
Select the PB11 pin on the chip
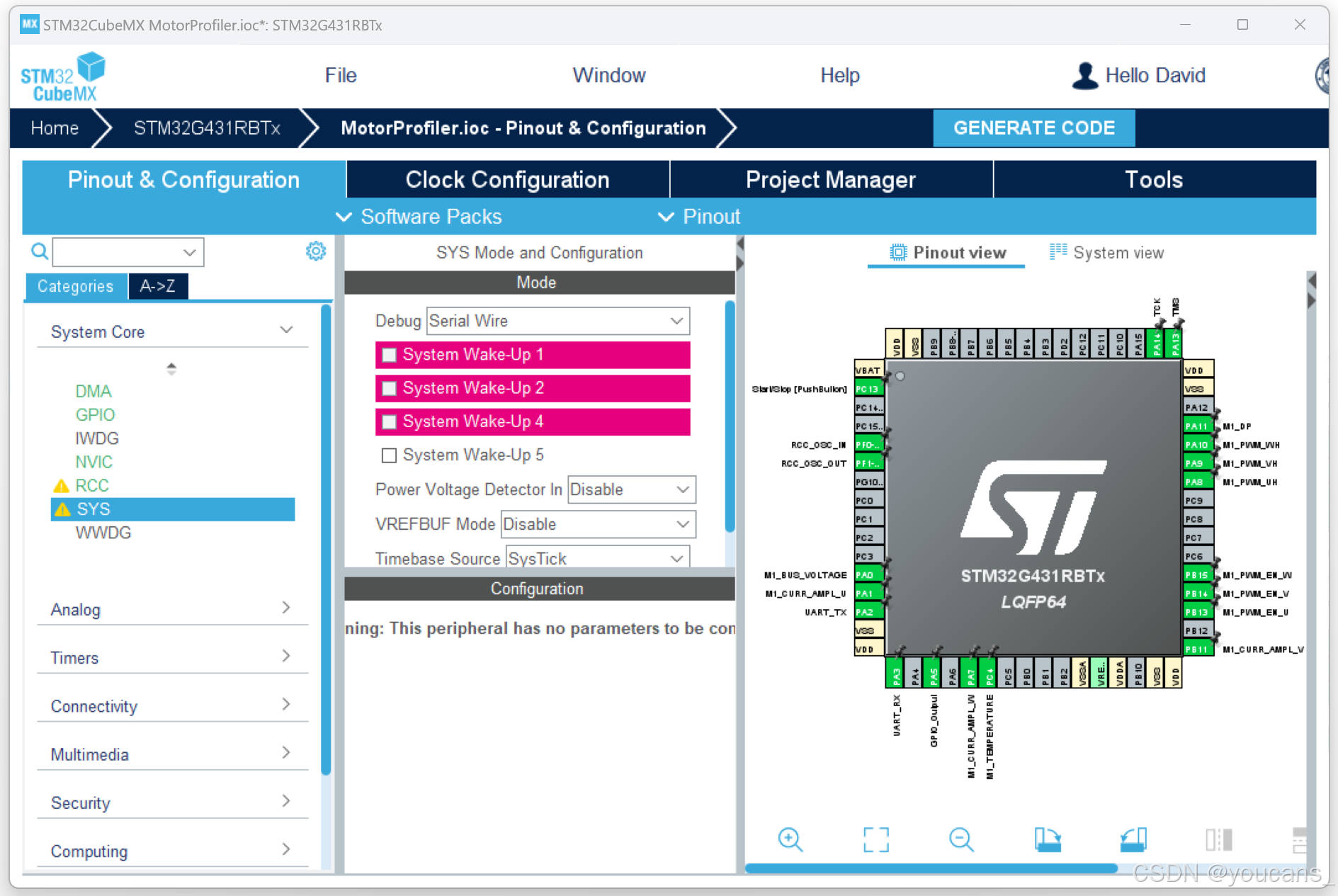[x=1198, y=649]
